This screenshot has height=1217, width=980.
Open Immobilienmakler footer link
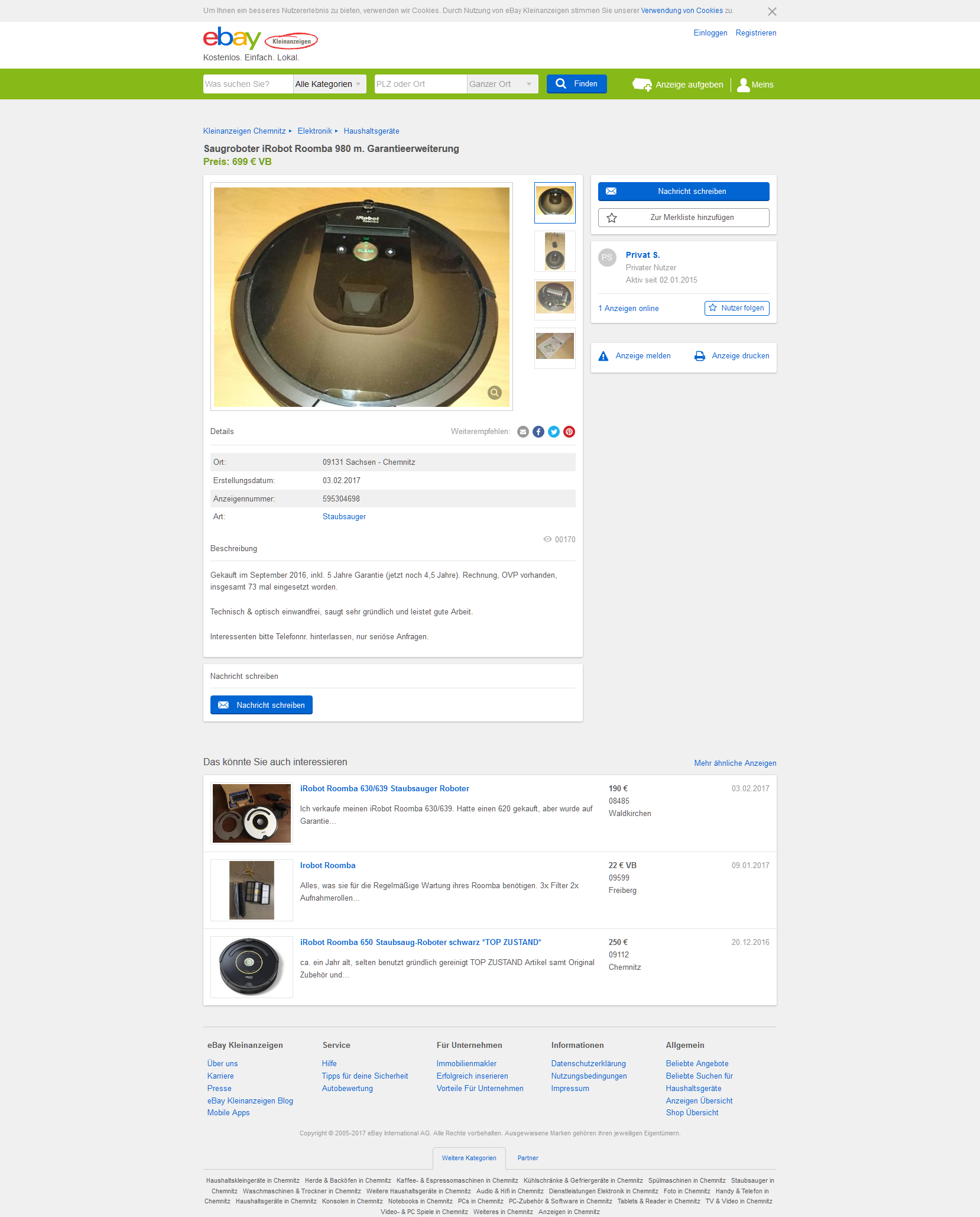pyautogui.click(x=466, y=1064)
